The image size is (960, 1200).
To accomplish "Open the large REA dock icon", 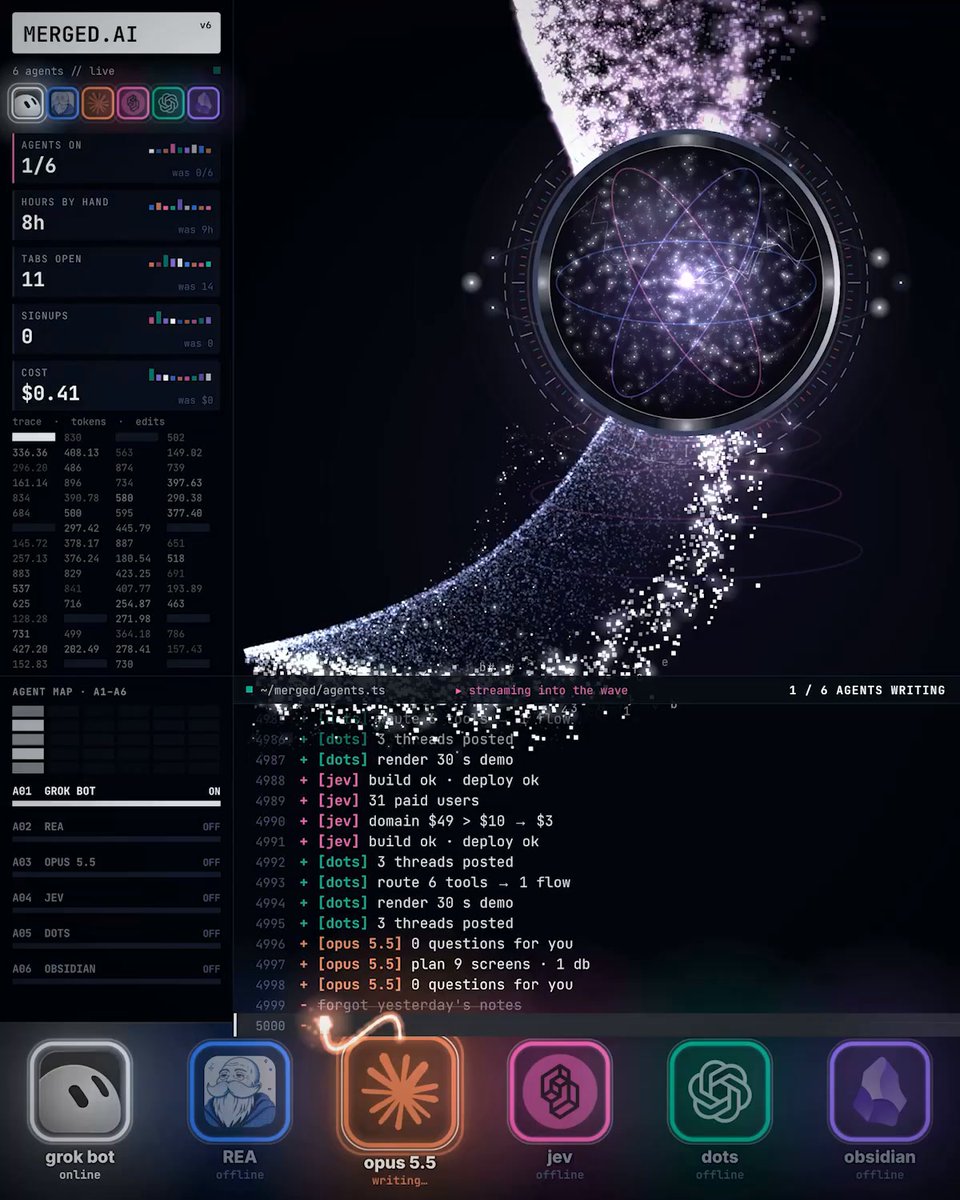I will tap(240, 1091).
